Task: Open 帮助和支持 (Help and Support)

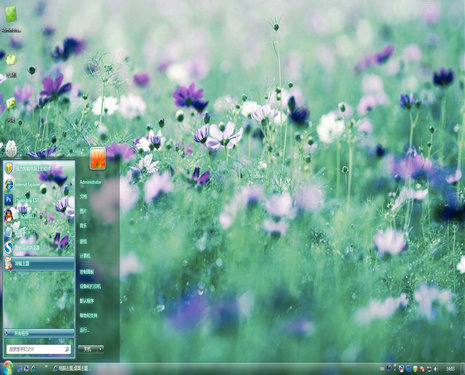Action: click(x=88, y=315)
